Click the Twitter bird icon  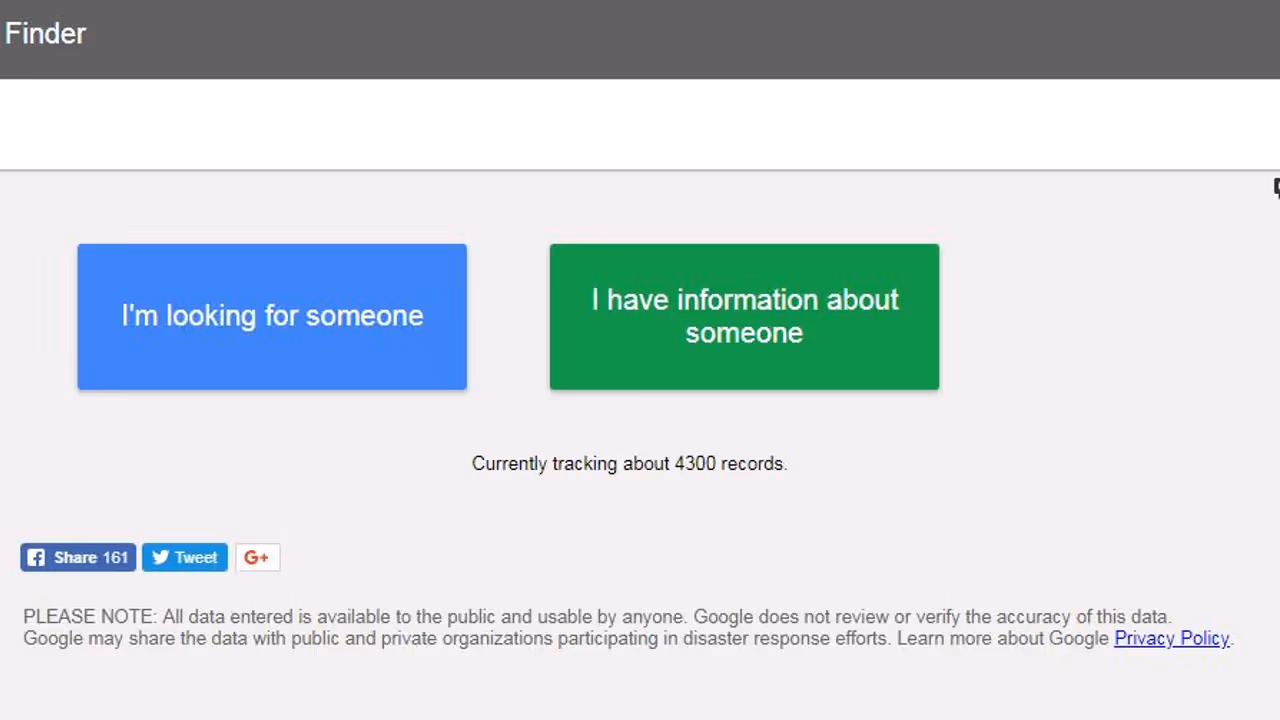pyautogui.click(x=160, y=557)
